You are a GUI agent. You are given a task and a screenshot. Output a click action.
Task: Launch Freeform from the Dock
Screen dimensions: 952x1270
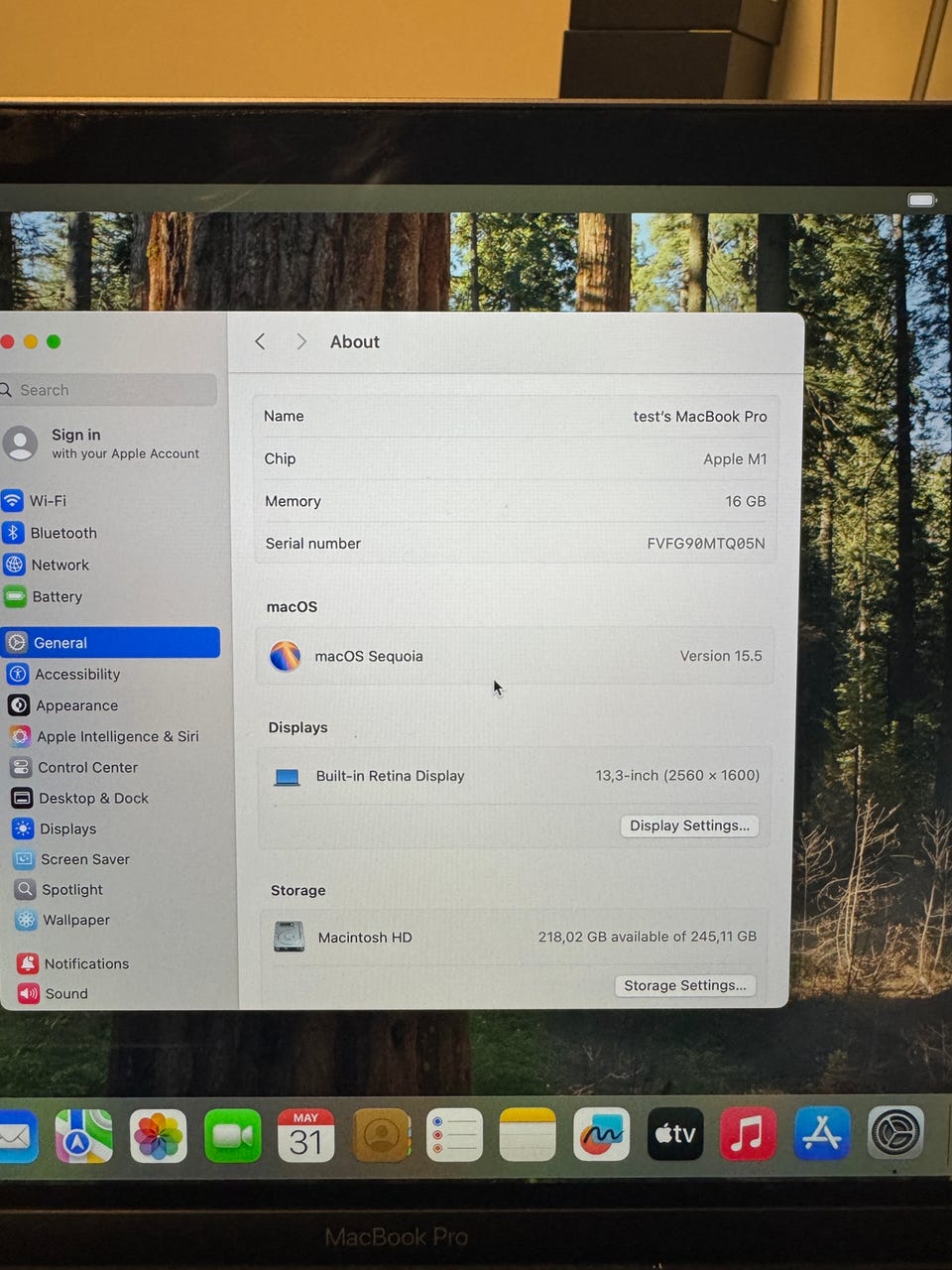click(x=602, y=1134)
